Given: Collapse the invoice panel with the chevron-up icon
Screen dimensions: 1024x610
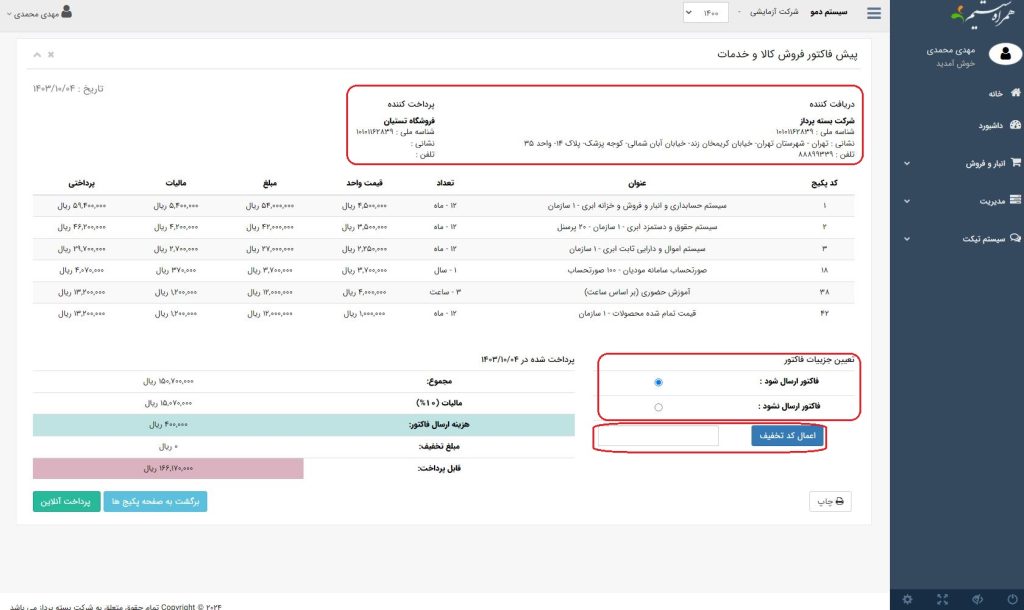Looking at the screenshot, I should click(x=37, y=54).
